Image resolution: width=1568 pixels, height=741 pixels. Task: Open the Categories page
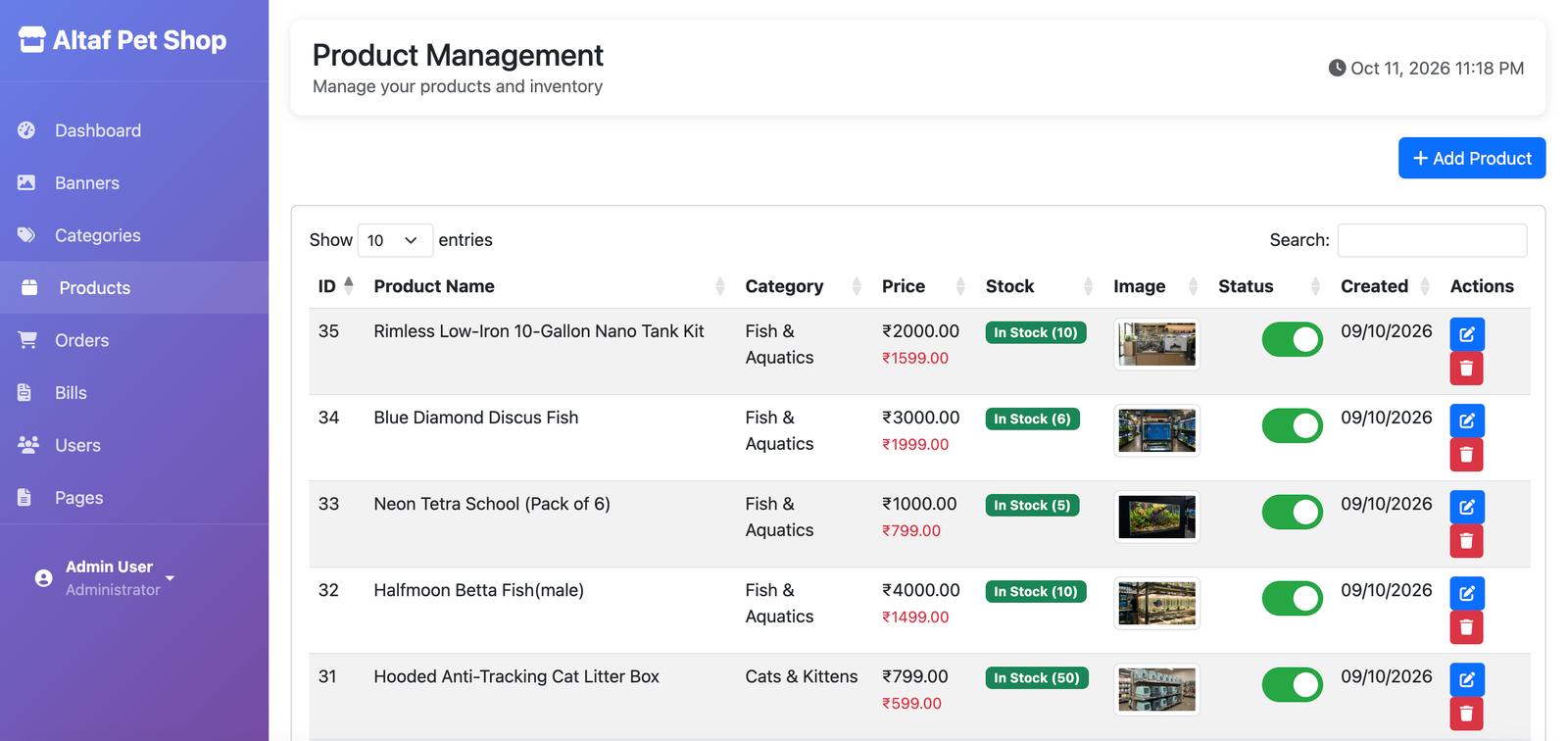(x=134, y=235)
